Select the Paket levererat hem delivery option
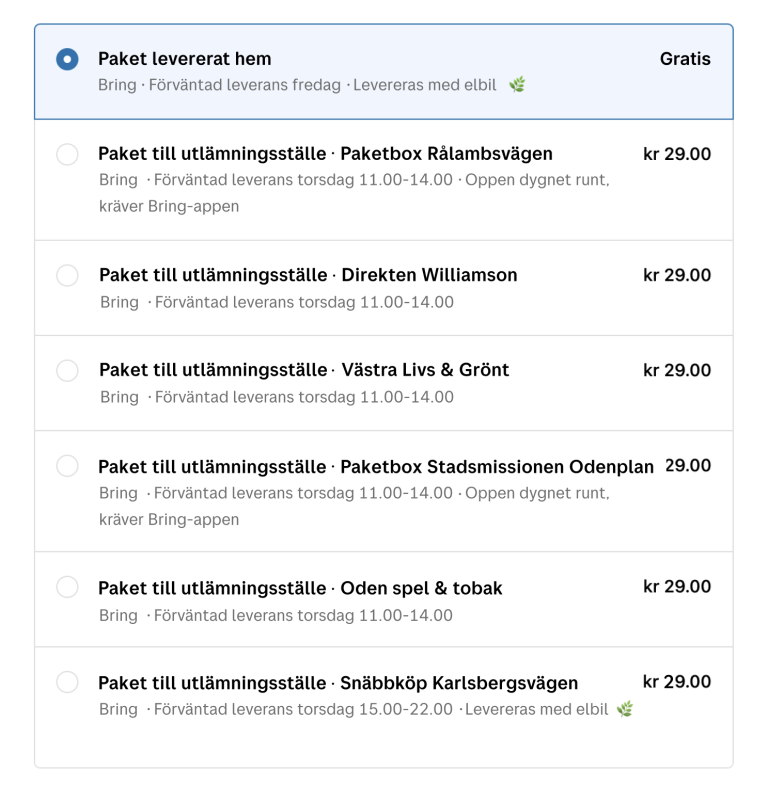The height and width of the screenshot is (802, 768). point(67,59)
